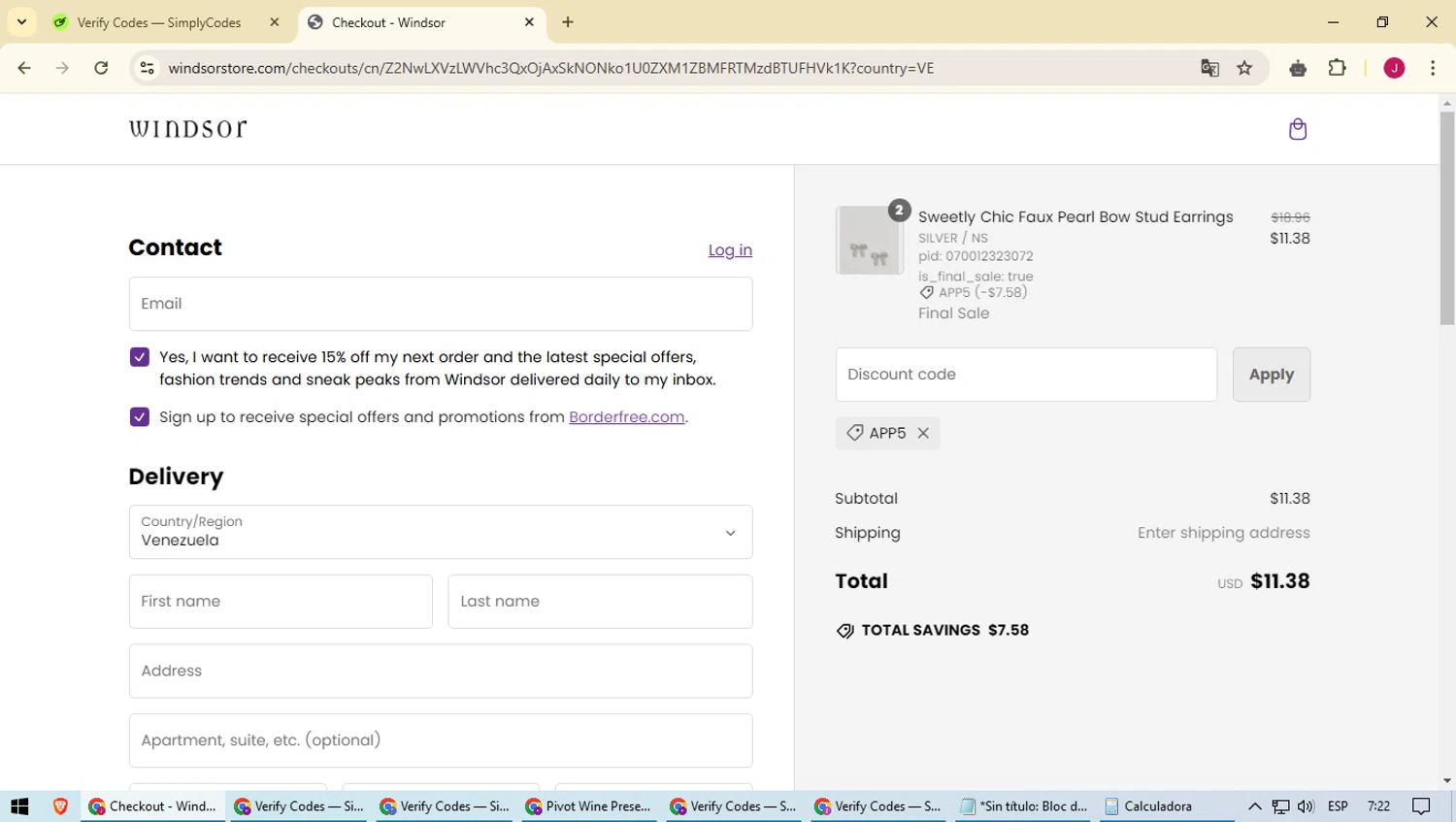Viewport: 1456px width, 822px height.
Task: Click the First name field
Action: (x=281, y=602)
